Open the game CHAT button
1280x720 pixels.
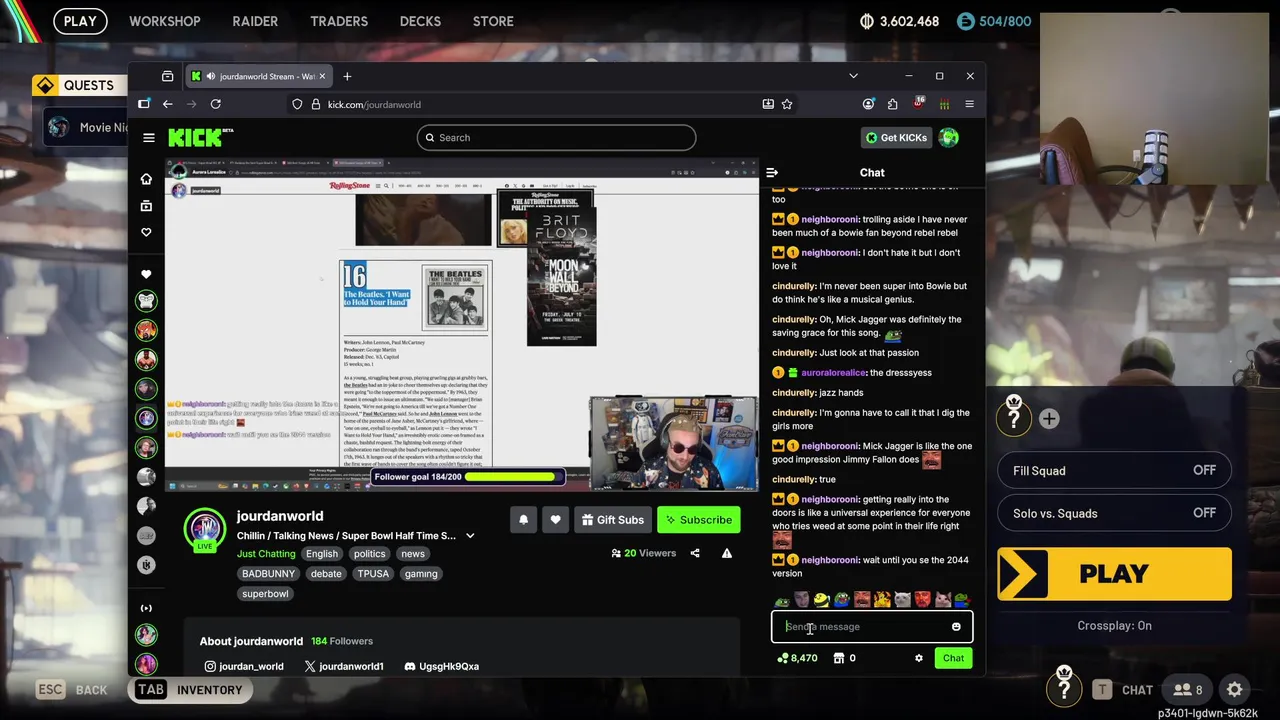pyautogui.click(x=1123, y=689)
